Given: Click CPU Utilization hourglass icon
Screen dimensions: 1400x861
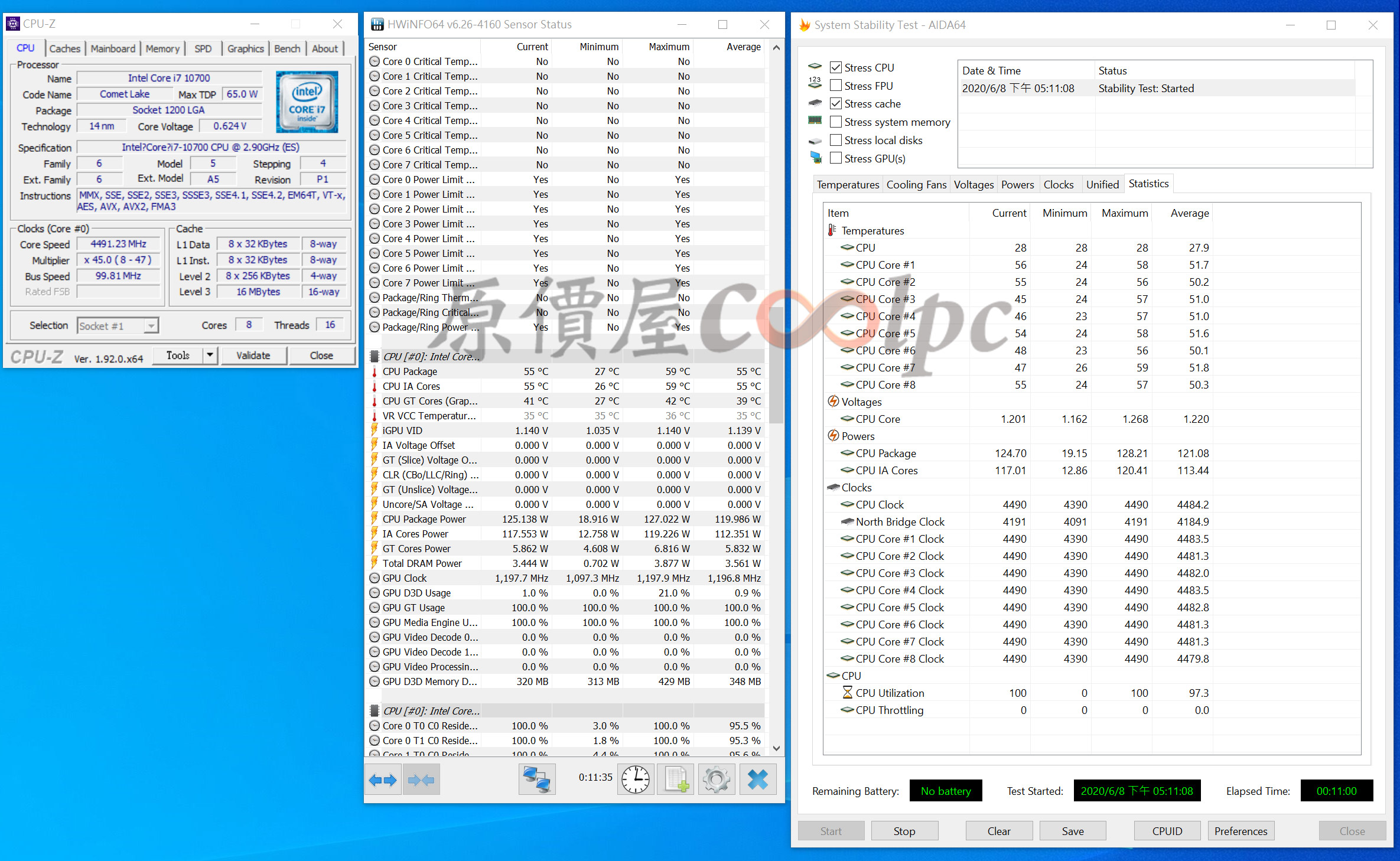Looking at the screenshot, I should [847, 693].
